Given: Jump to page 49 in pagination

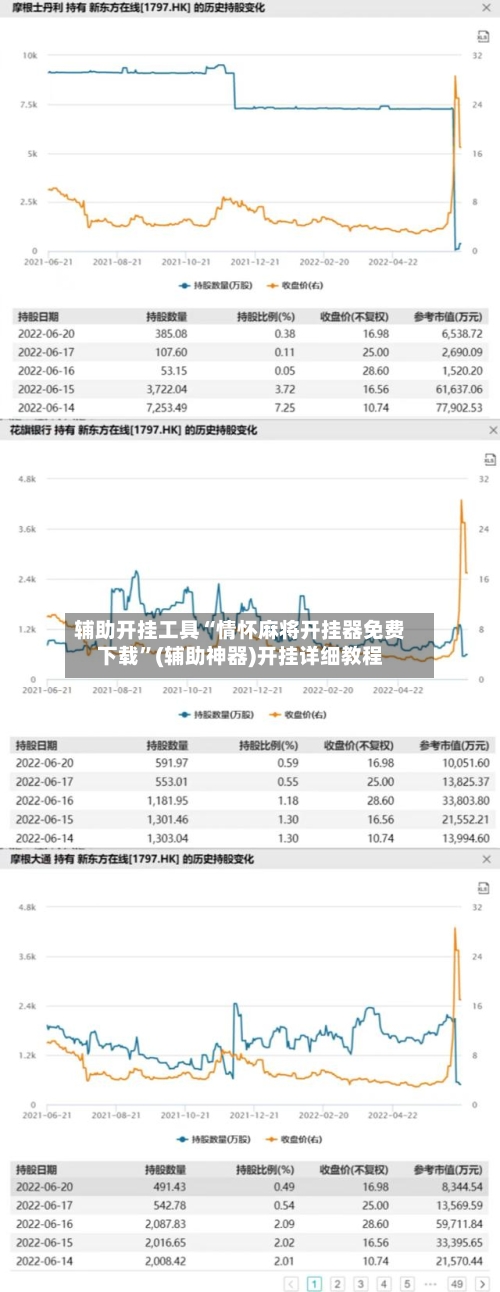Looking at the screenshot, I should (x=458, y=1283).
